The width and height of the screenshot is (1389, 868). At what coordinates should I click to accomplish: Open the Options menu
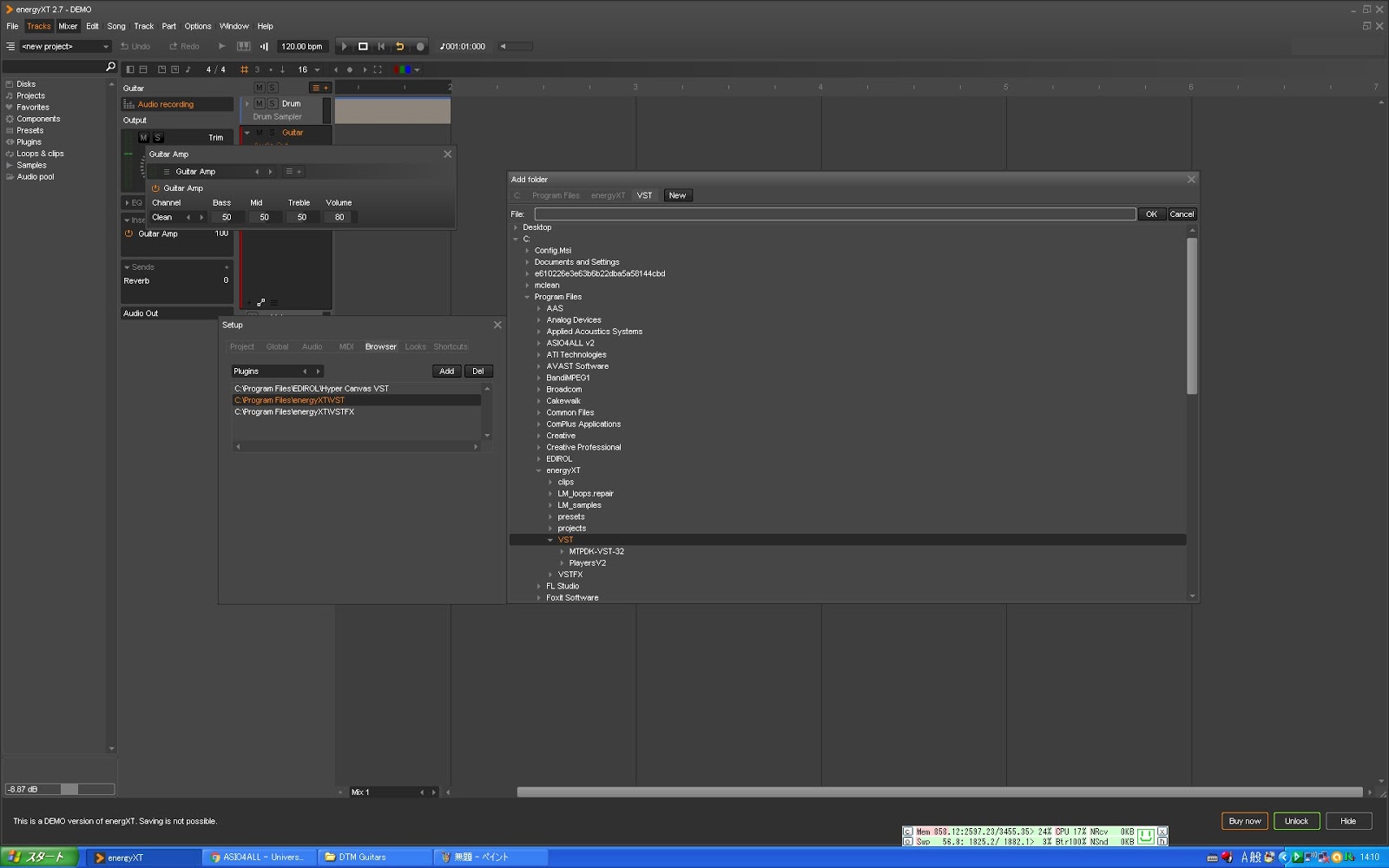198,26
